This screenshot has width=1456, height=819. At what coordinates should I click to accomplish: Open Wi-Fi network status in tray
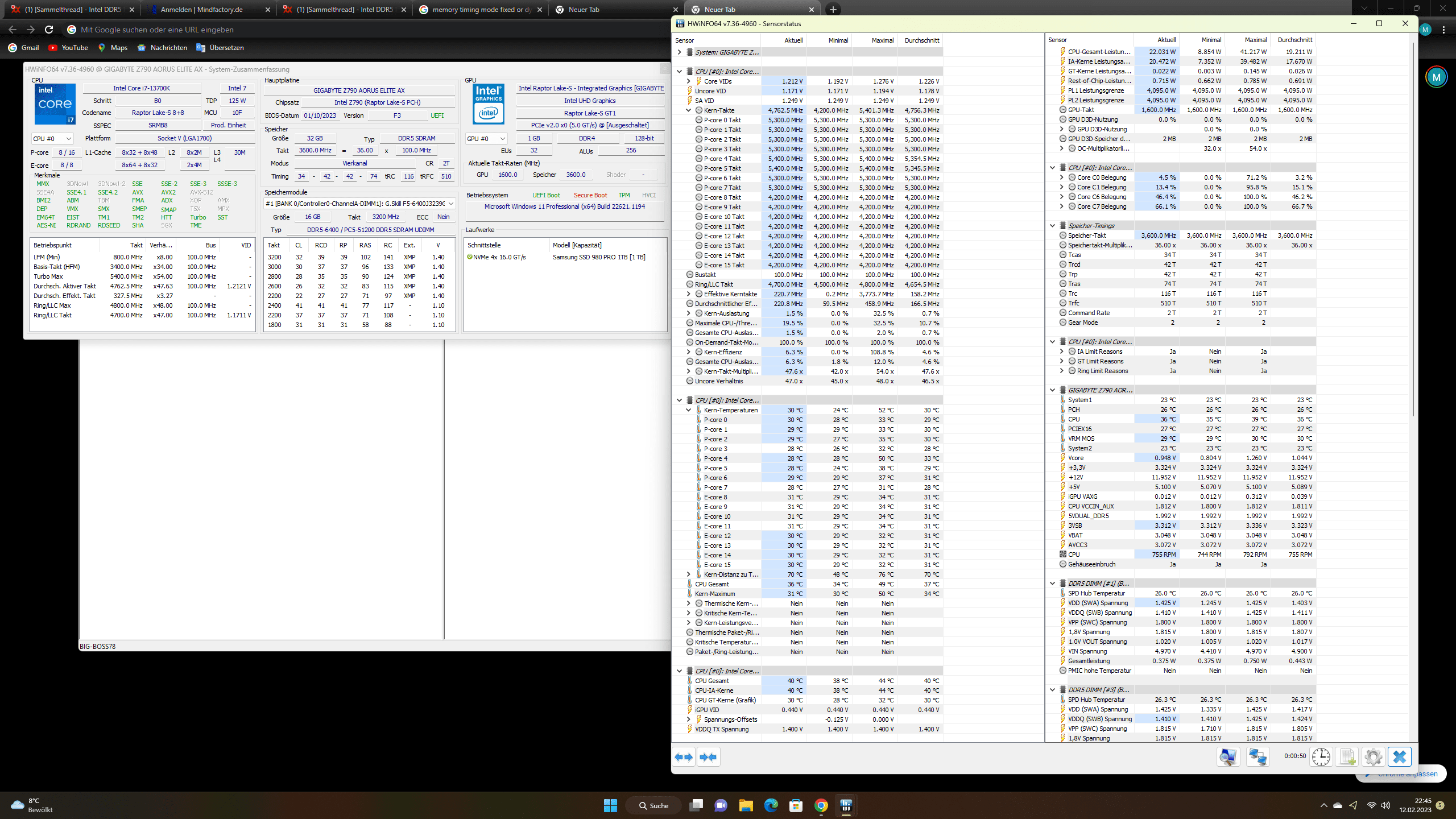point(1371,805)
